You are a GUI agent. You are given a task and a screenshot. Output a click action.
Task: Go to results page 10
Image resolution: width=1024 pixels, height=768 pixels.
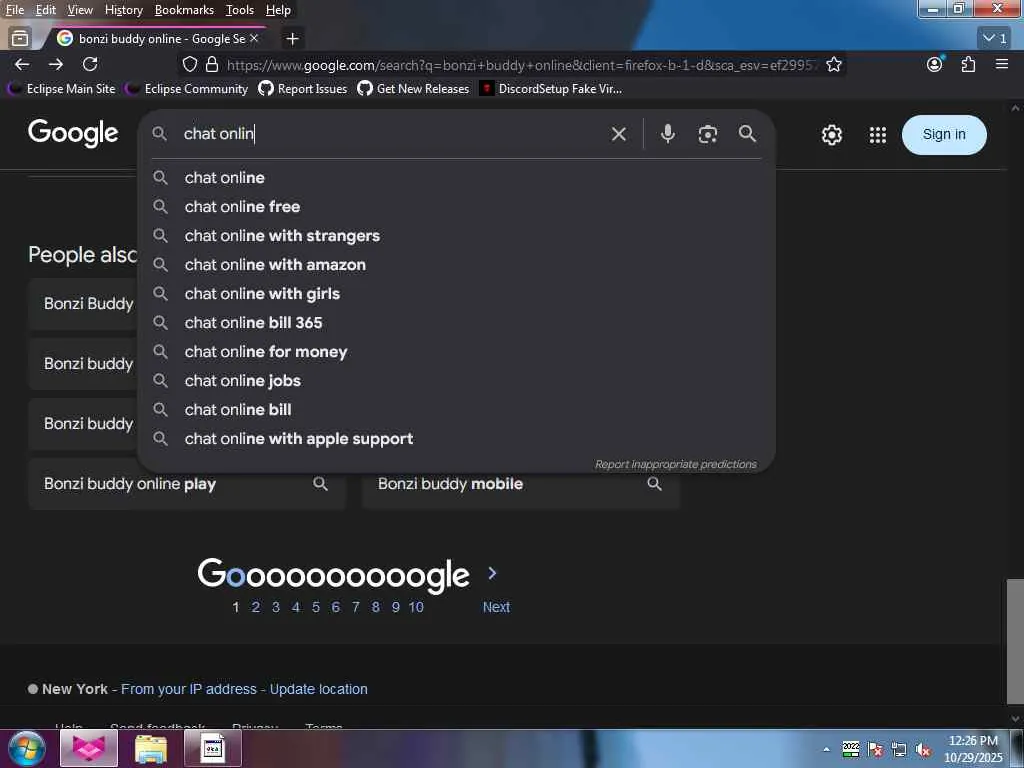[x=416, y=607]
